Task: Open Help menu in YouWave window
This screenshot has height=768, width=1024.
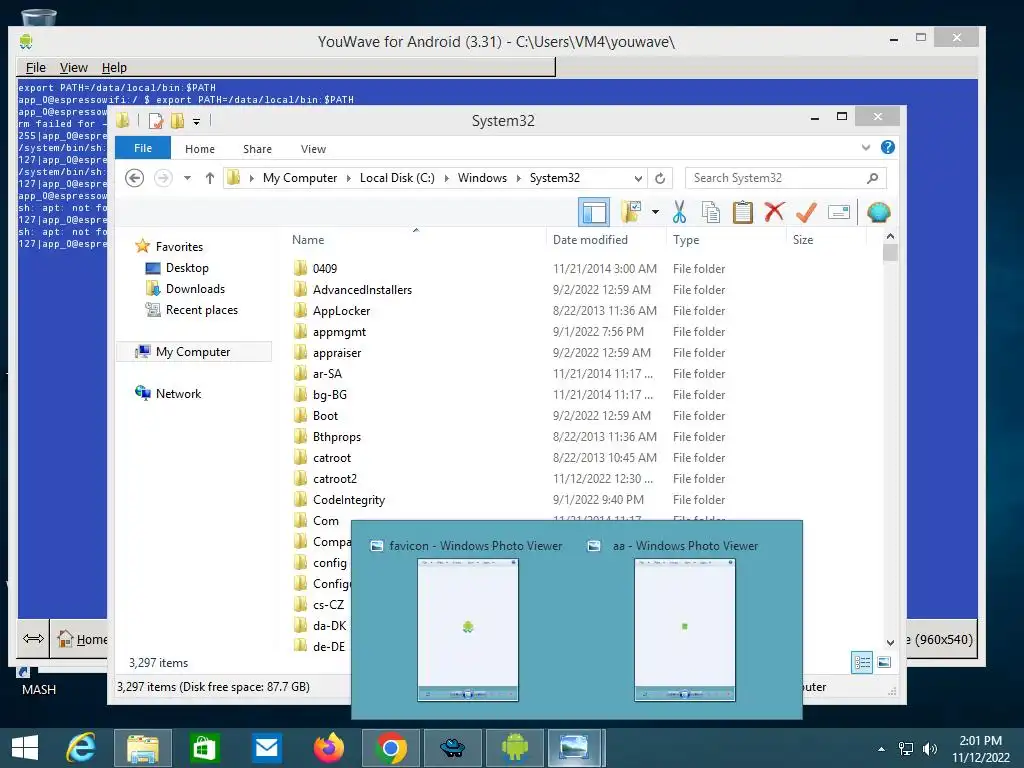Action: [114, 67]
